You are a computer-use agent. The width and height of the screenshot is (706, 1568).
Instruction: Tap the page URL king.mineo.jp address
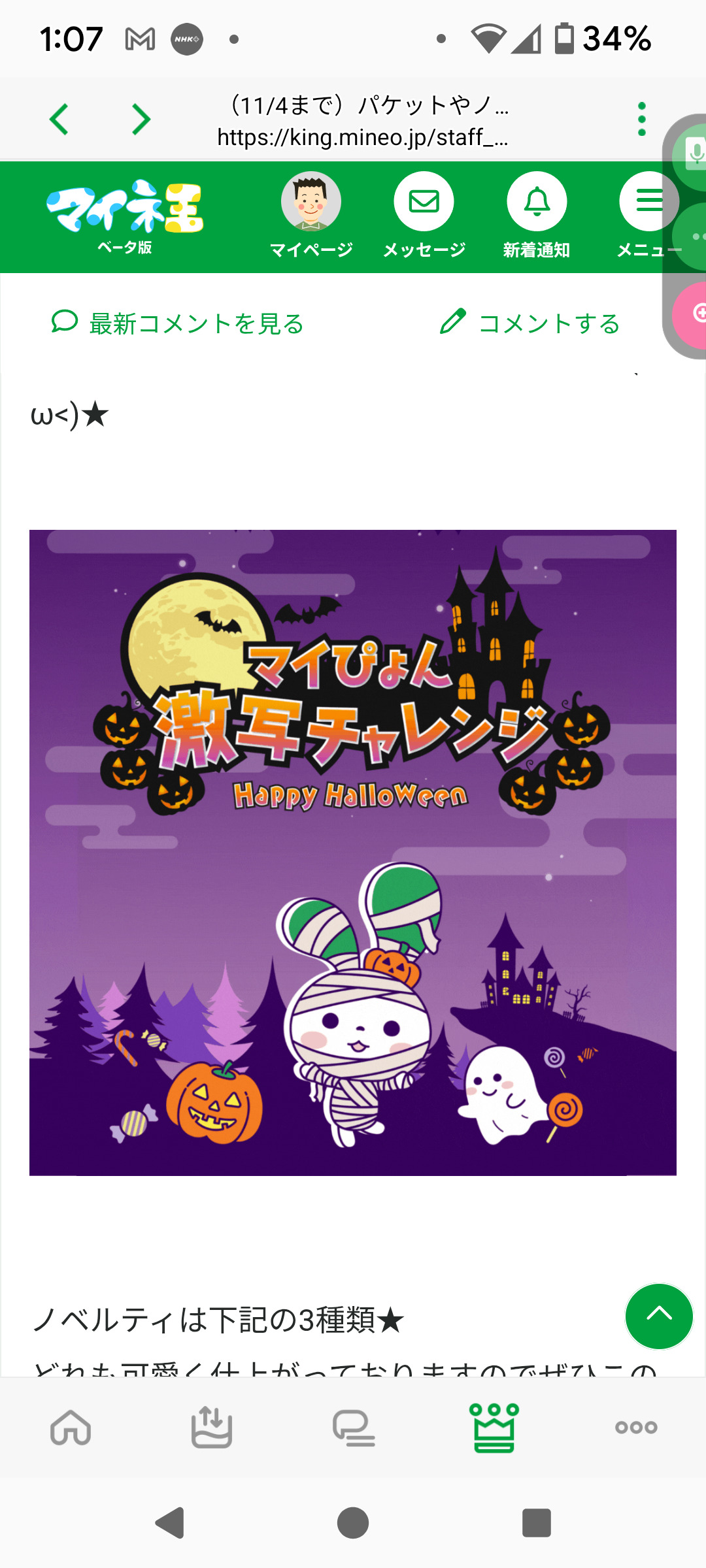[x=363, y=137]
